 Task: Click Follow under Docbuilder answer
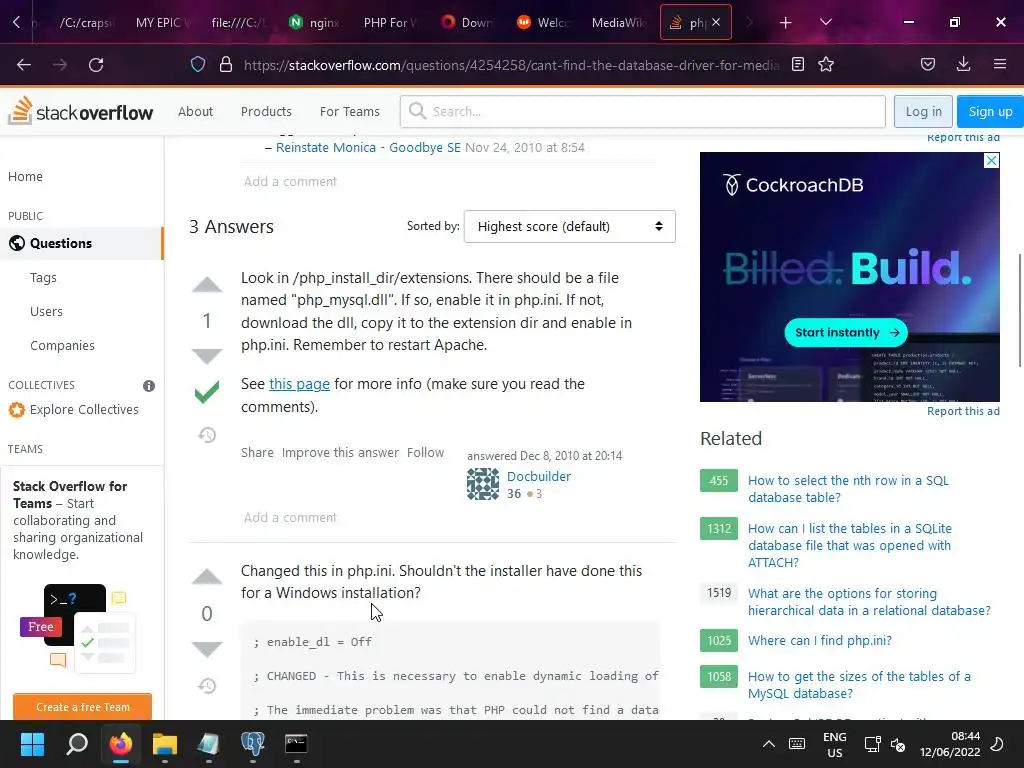[425, 453]
